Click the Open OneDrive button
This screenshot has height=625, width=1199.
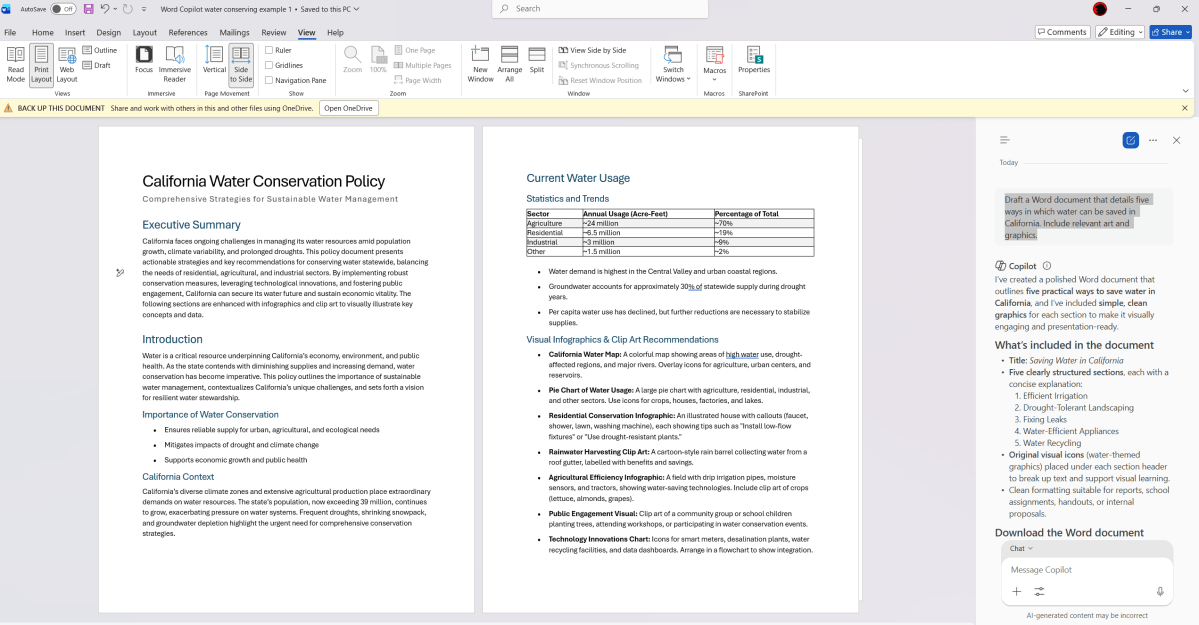(349, 108)
